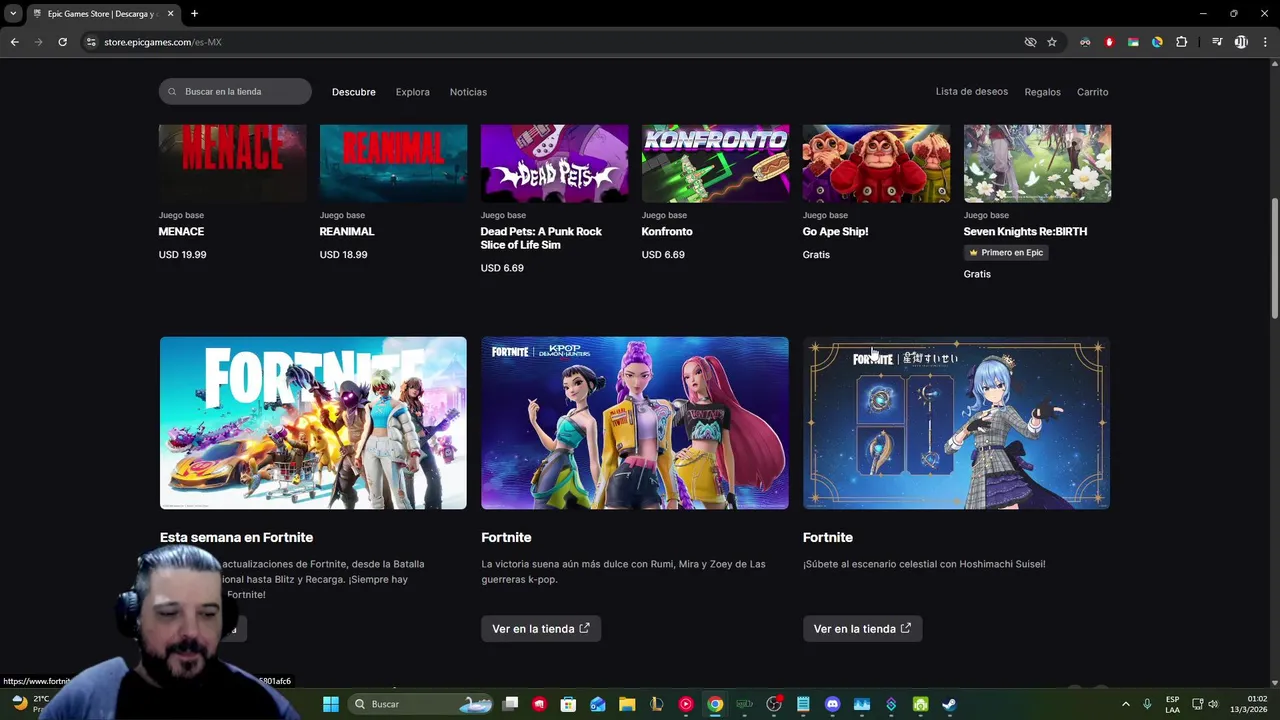Viewport: 1280px width, 720px height.
Task: Click the vertical page scrollbar thumb
Action: pyautogui.click(x=1274, y=258)
